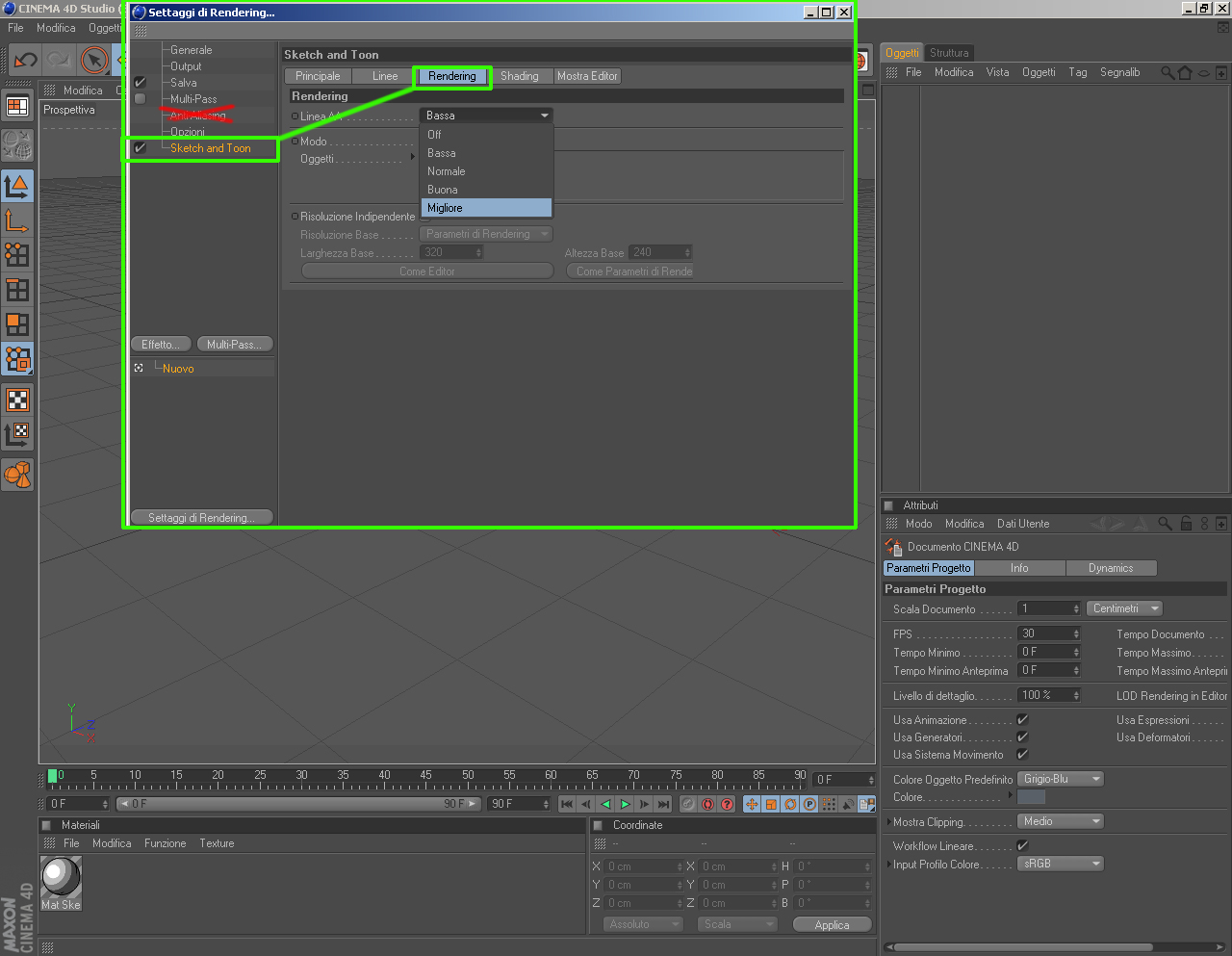Toggle the Sketch and Toon checkbox
The image size is (1232, 956).
pos(140,148)
